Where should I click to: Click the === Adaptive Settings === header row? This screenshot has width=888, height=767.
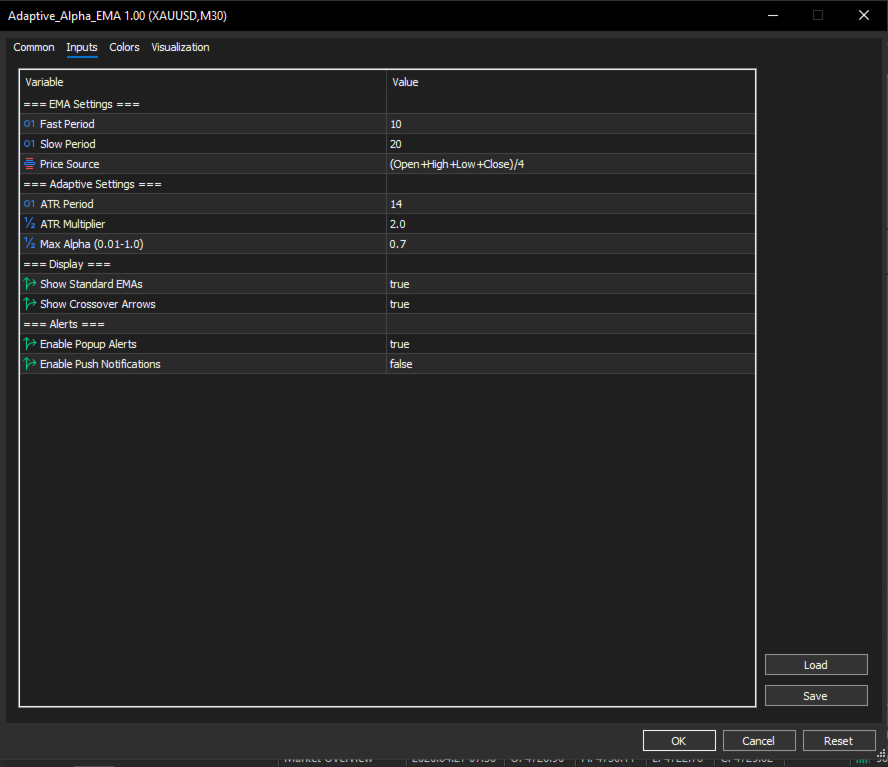pos(387,184)
